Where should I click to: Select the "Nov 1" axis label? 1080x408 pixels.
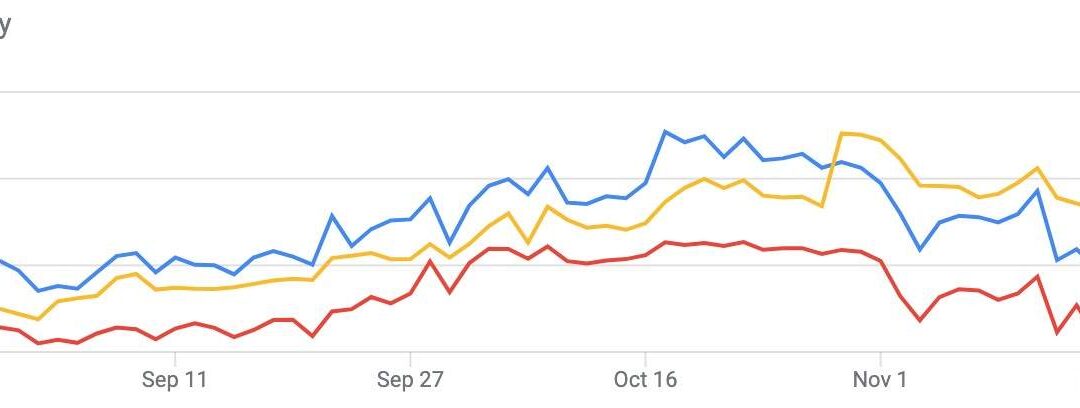point(881,380)
